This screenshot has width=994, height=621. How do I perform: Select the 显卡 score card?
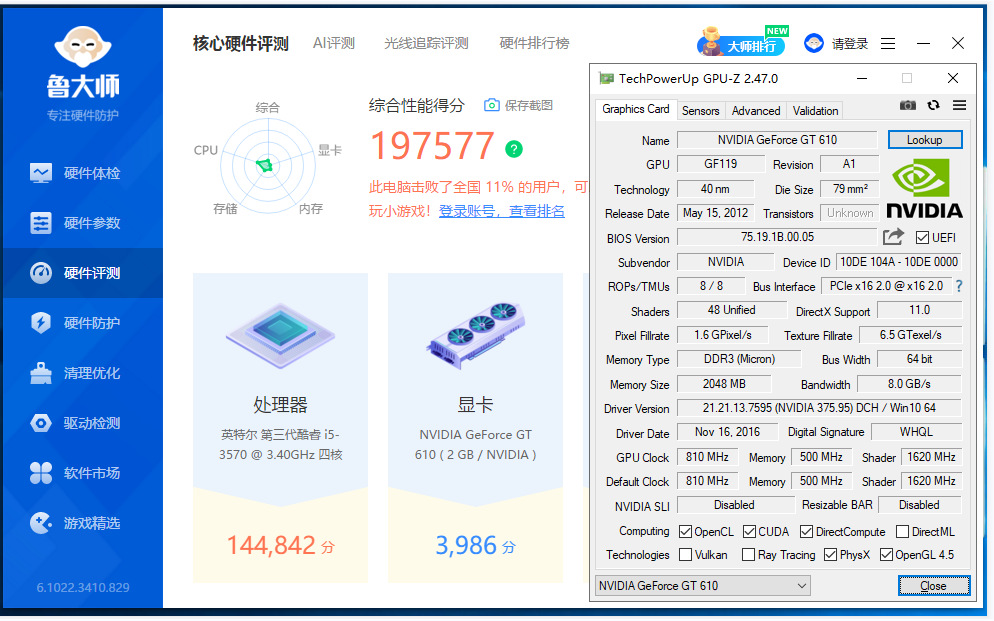(475, 428)
